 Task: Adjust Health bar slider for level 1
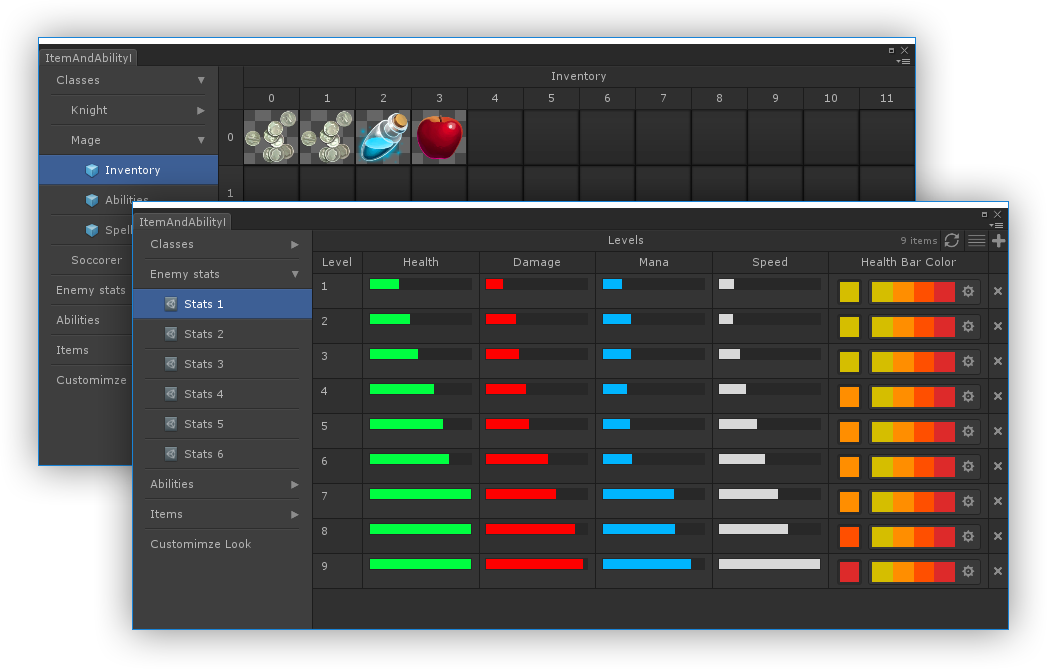(420, 284)
